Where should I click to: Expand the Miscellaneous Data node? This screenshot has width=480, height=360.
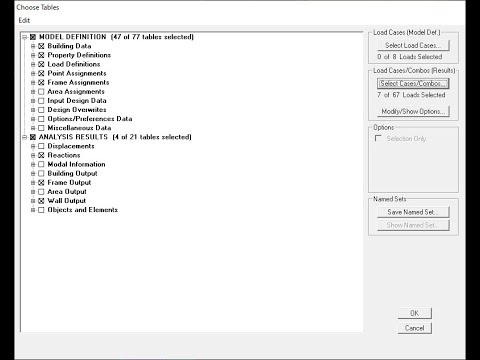click(x=33, y=128)
